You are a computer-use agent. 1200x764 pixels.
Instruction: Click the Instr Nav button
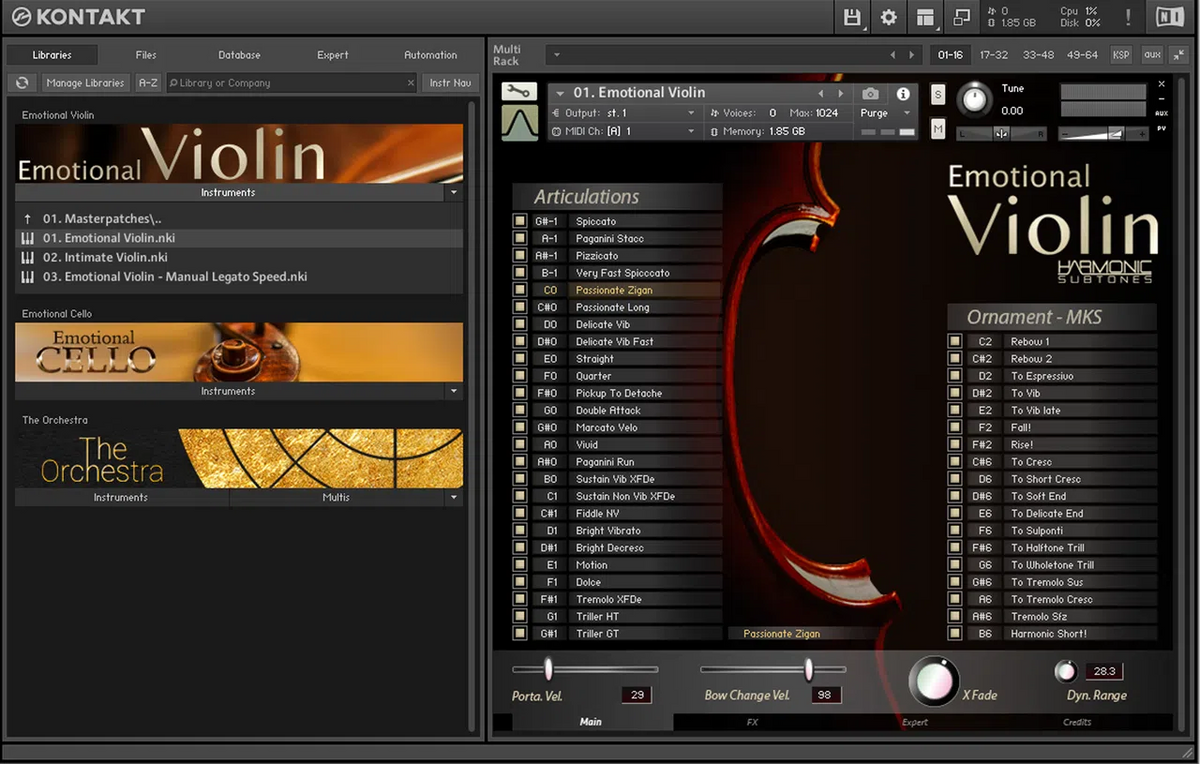[x=449, y=83]
